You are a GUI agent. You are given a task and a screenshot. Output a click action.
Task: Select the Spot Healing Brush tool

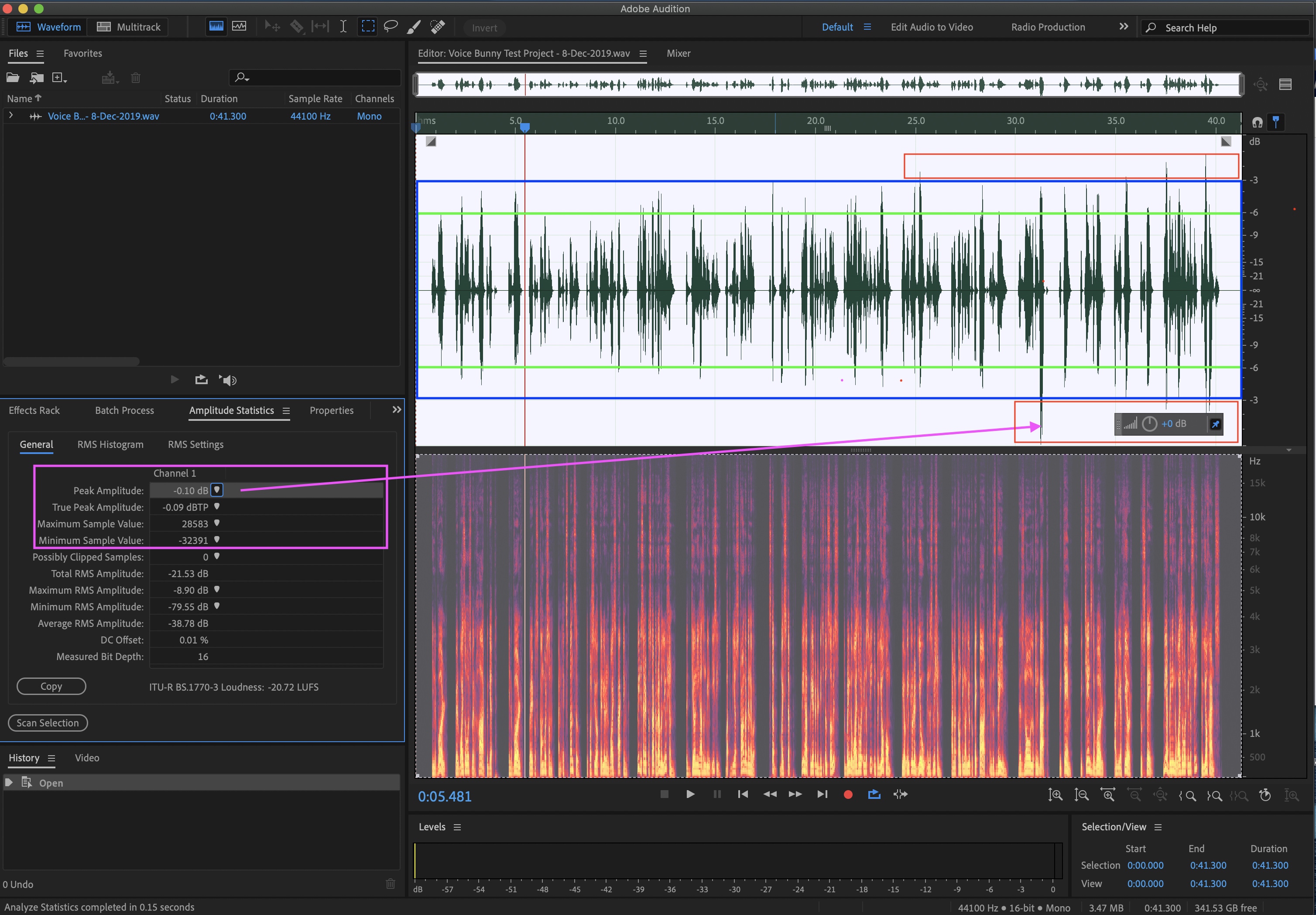(438, 26)
